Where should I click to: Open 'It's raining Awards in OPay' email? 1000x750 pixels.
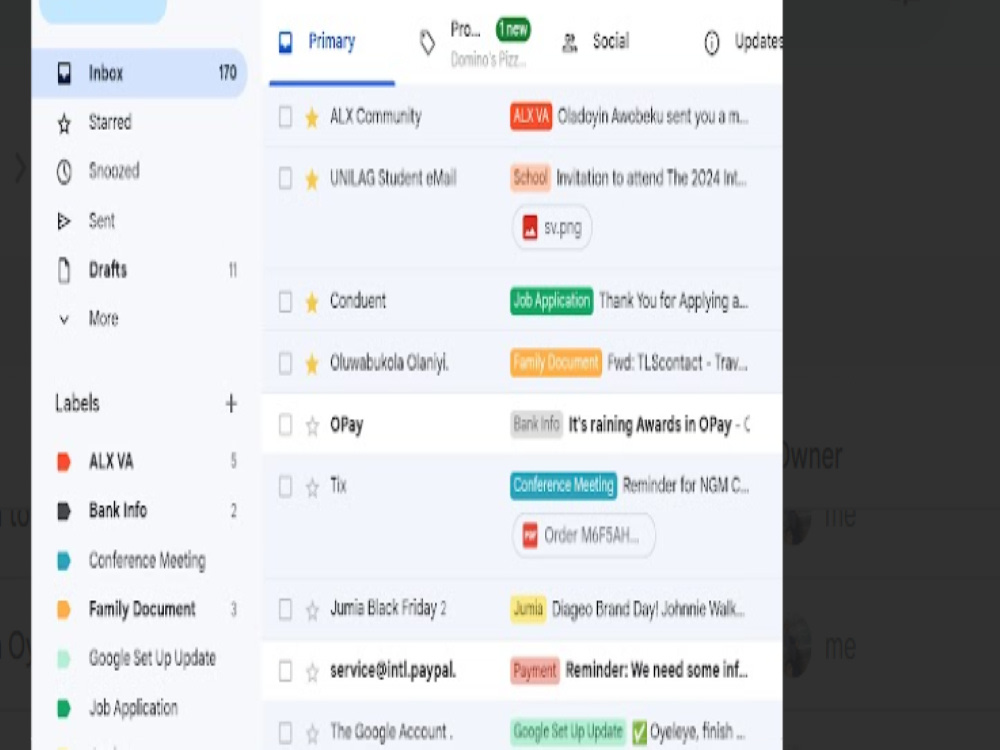point(523,425)
